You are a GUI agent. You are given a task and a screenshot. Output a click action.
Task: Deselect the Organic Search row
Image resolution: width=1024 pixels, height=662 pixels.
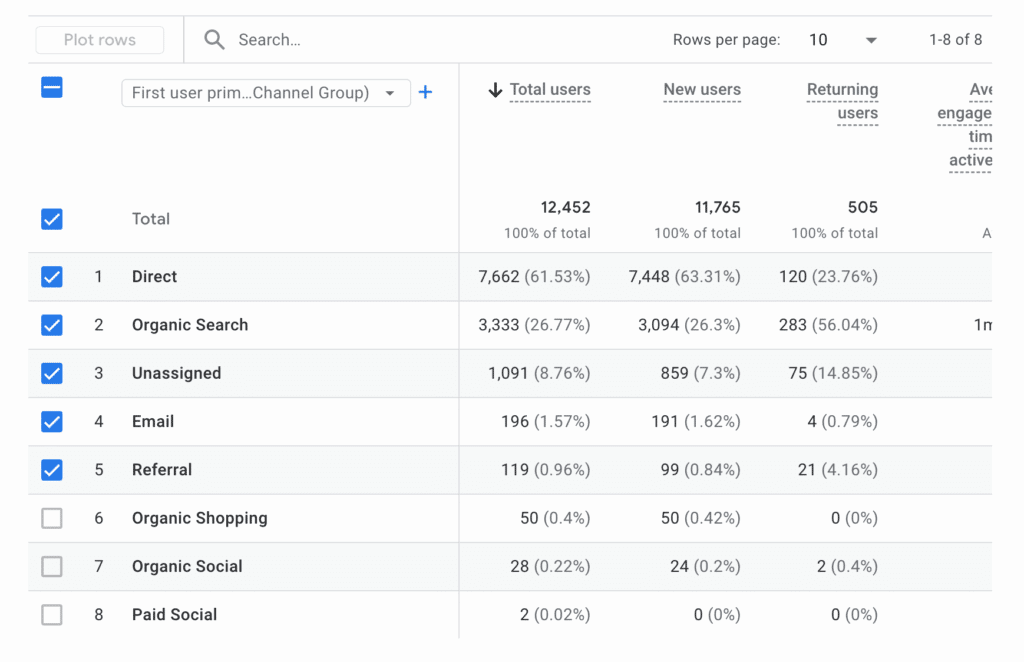pos(52,325)
